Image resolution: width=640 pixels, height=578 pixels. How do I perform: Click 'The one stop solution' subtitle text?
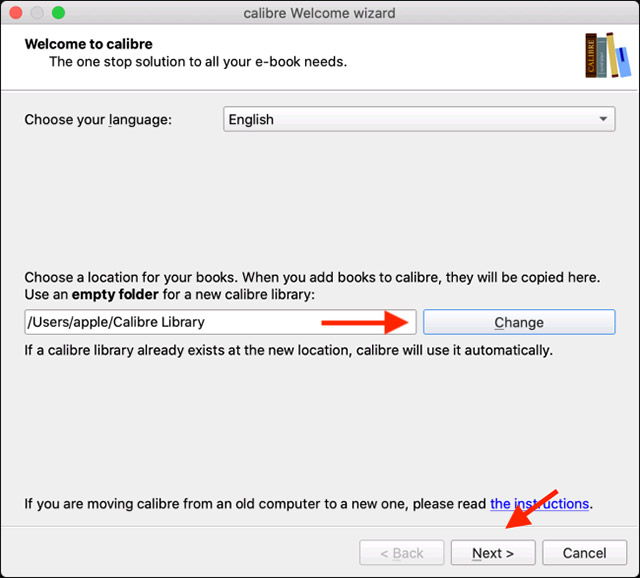(x=198, y=62)
